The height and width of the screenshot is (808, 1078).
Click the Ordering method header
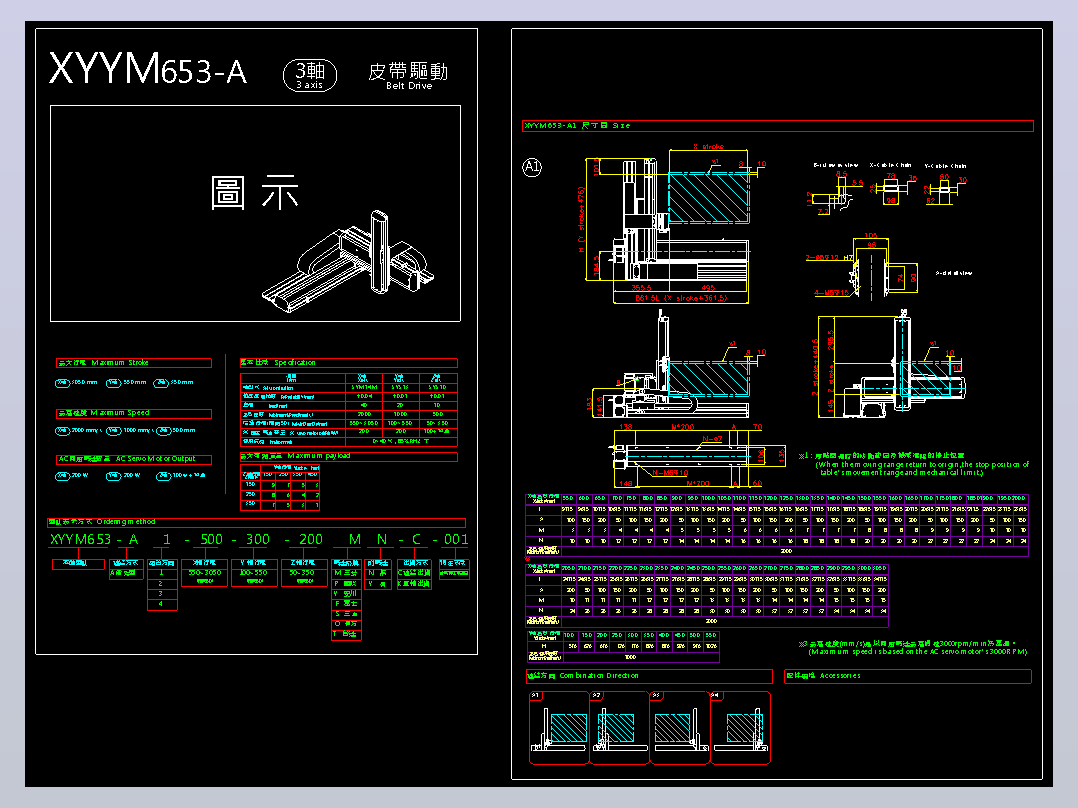(x=256, y=522)
